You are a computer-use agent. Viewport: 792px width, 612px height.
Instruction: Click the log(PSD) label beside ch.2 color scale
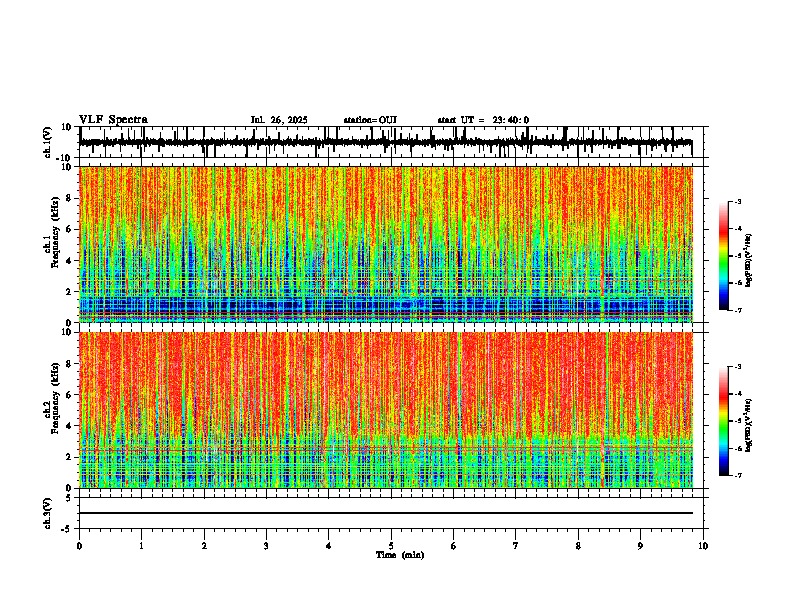749,425
